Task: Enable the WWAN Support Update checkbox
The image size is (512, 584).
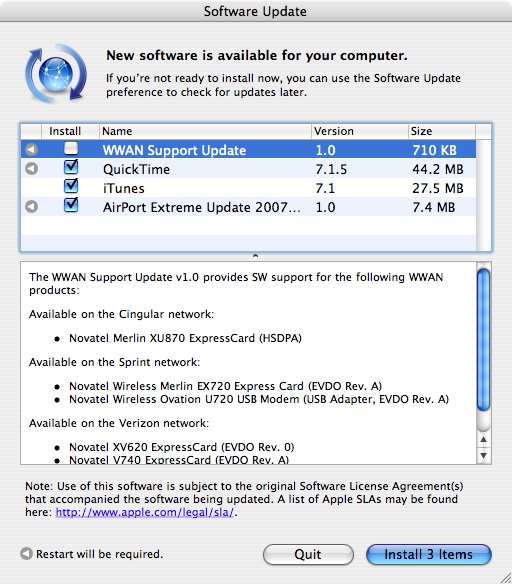Action: (x=71, y=149)
